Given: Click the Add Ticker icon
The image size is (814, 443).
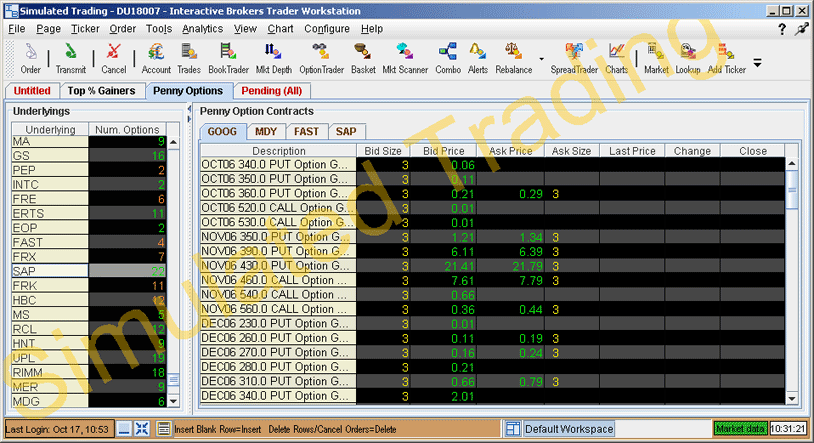Looking at the screenshot, I should pos(726,58).
